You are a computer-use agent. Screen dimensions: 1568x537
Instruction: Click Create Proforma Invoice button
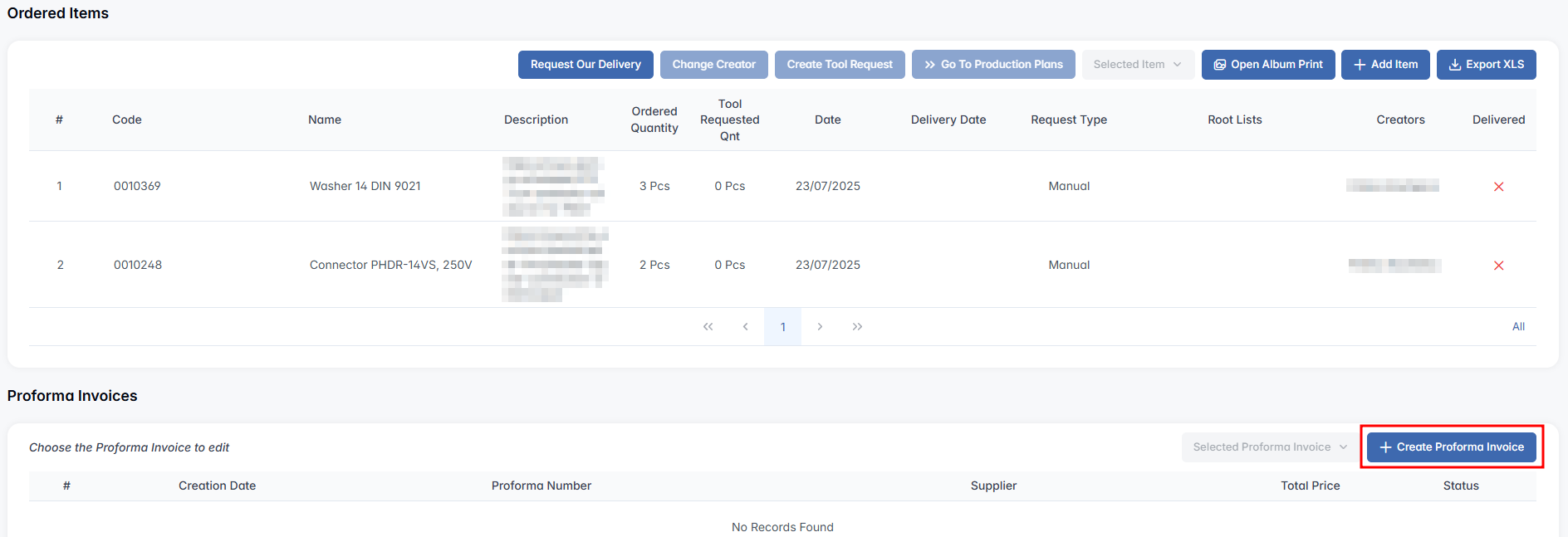[1451, 447]
